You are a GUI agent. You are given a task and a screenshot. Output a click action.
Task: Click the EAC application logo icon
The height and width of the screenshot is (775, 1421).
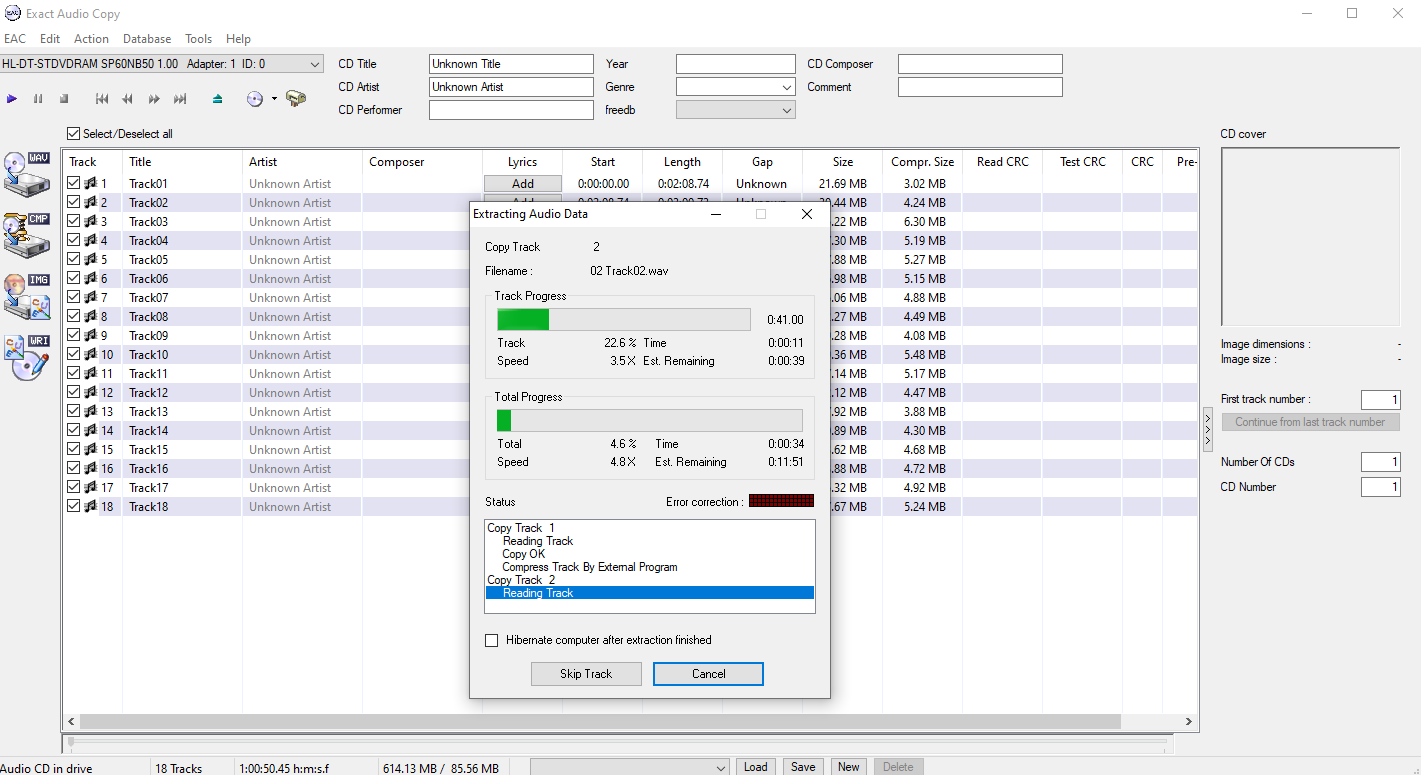click(x=12, y=13)
